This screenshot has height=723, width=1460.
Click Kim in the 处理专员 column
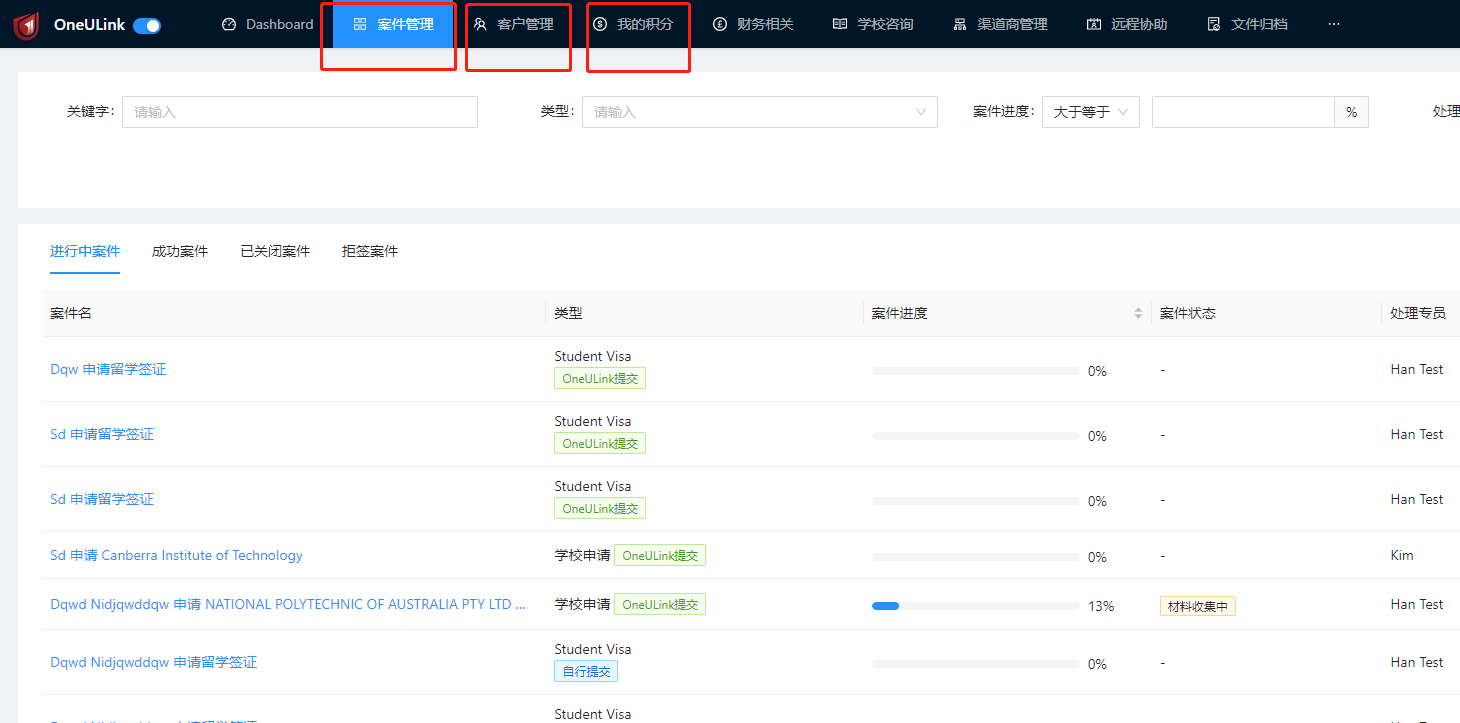(x=1402, y=555)
